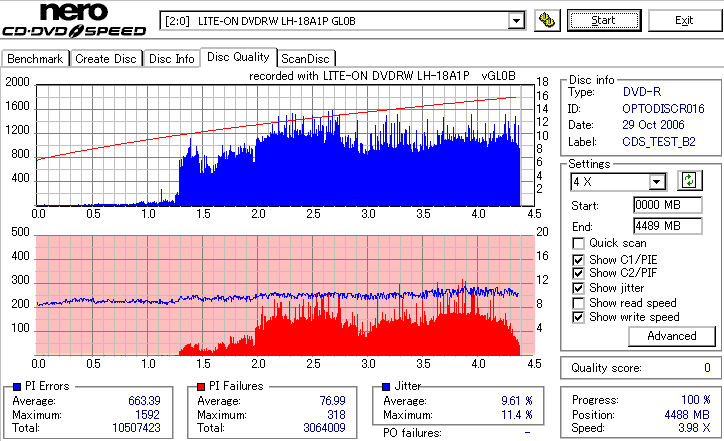Select the Disc Quality tab

(238, 57)
